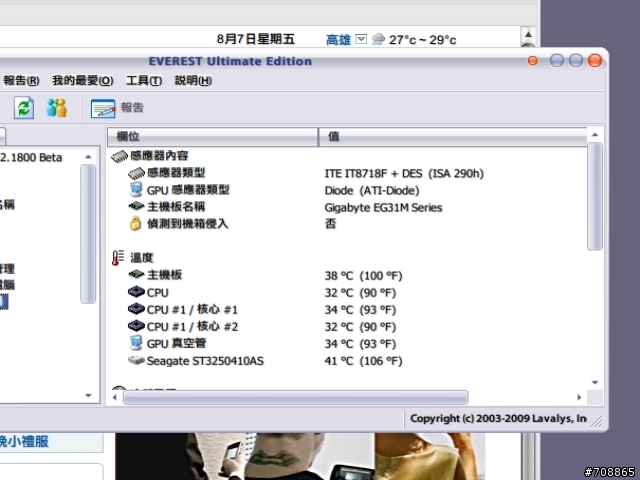
Task: Click the photo thumbnail in the browser page
Action: point(300,456)
